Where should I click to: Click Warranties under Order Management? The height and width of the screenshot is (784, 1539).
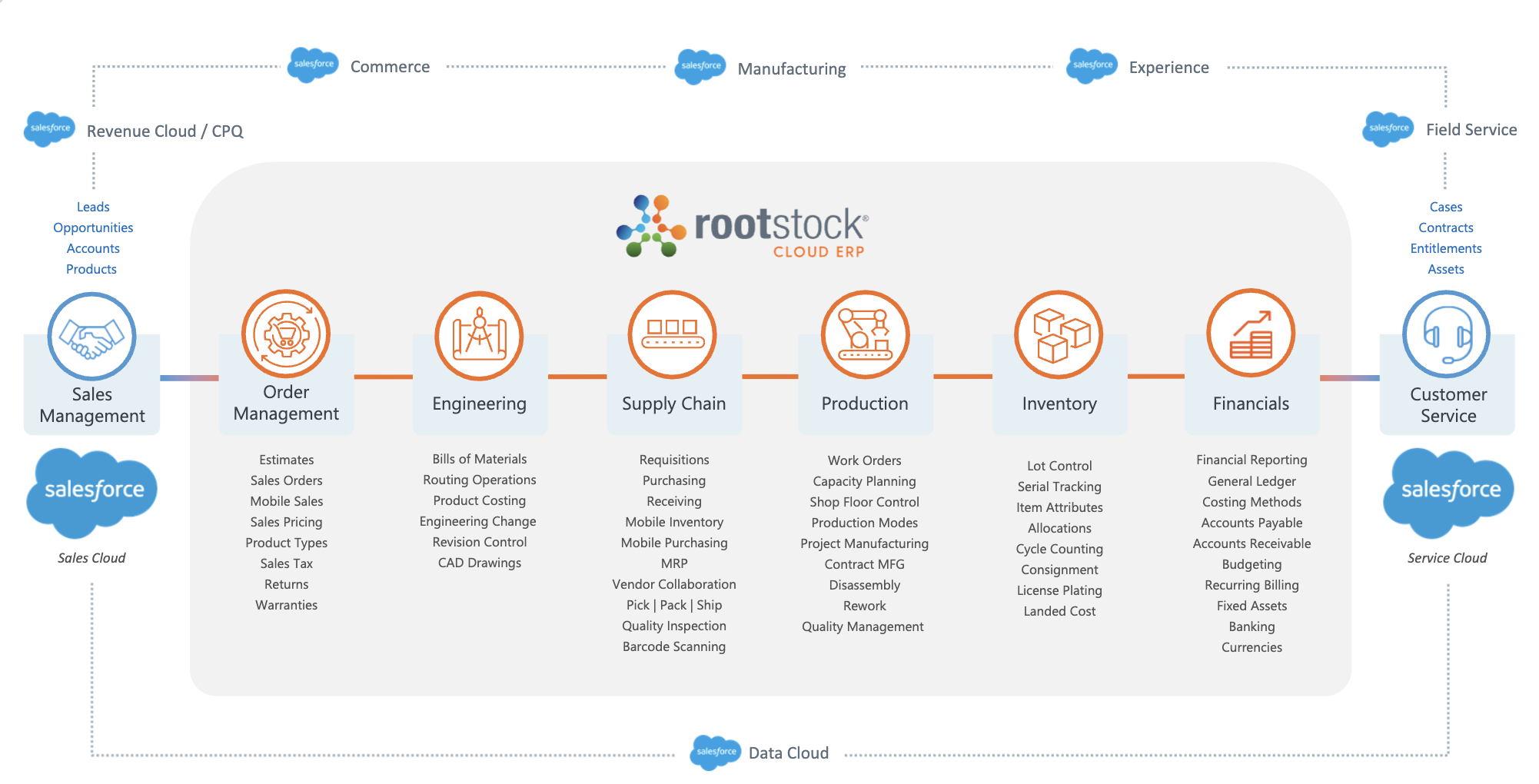[x=286, y=605]
